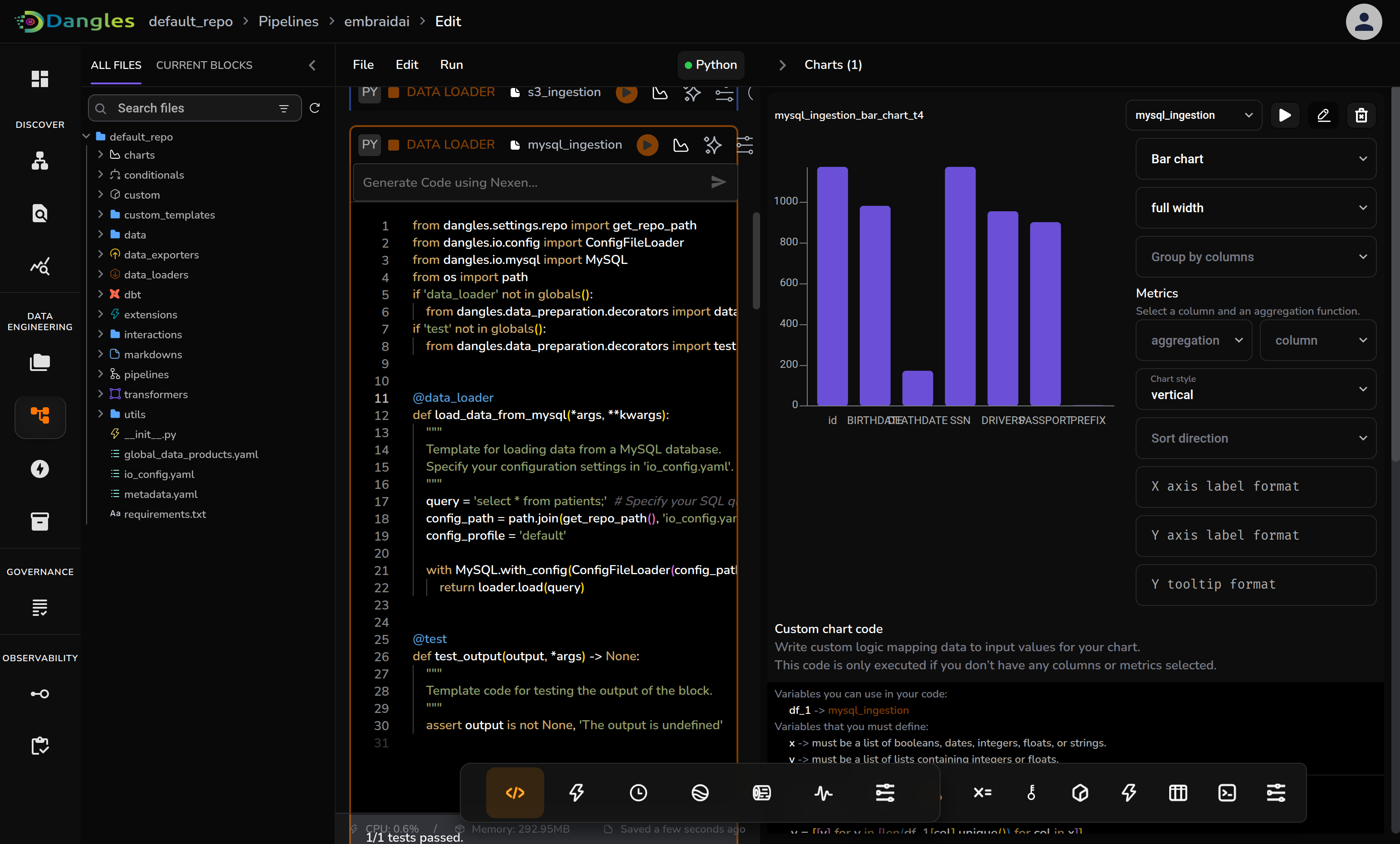Image resolution: width=1400 pixels, height=844 pixels.
Task: Click the AI sparkle icon on mysql_ingestion block
Action: (712, 145)
